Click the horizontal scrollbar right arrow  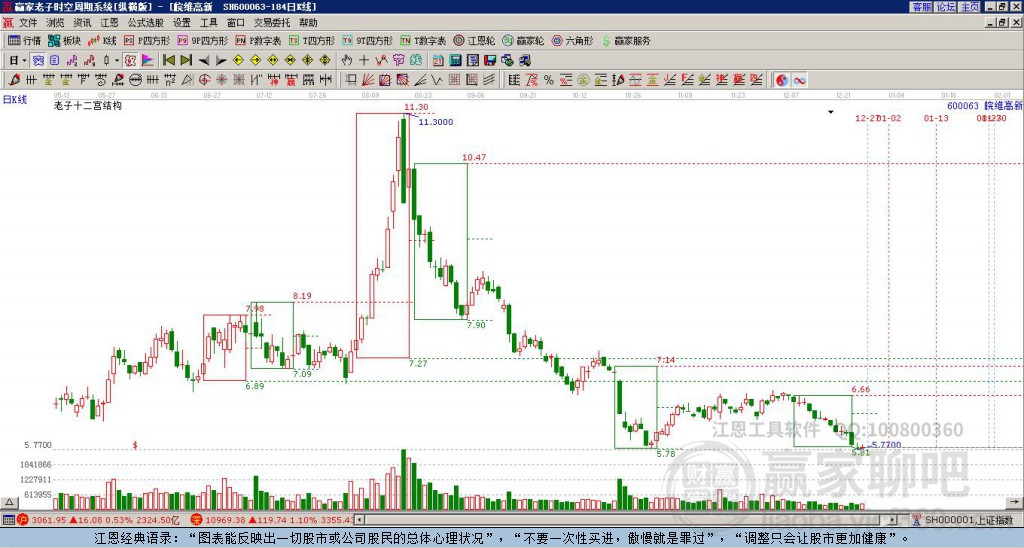point(892,520)
